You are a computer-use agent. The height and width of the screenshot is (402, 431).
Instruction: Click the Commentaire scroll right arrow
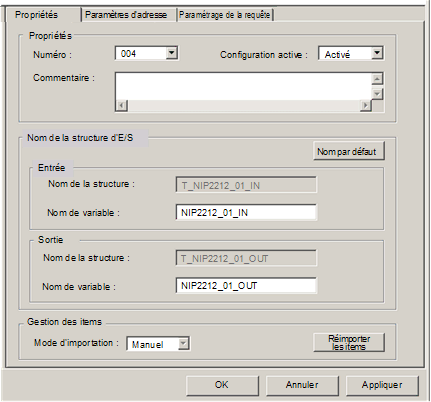pyautogui.click(x=366, y=106)
